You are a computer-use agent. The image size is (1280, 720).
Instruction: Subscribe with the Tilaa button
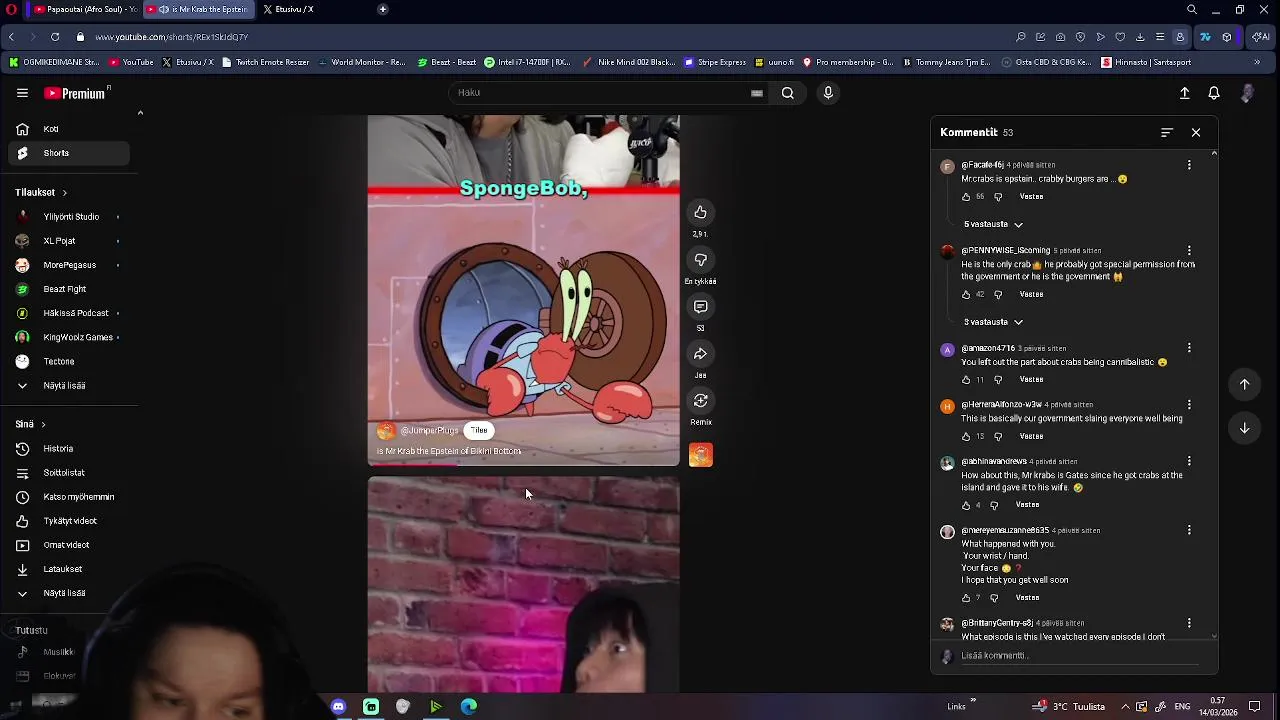479,431
